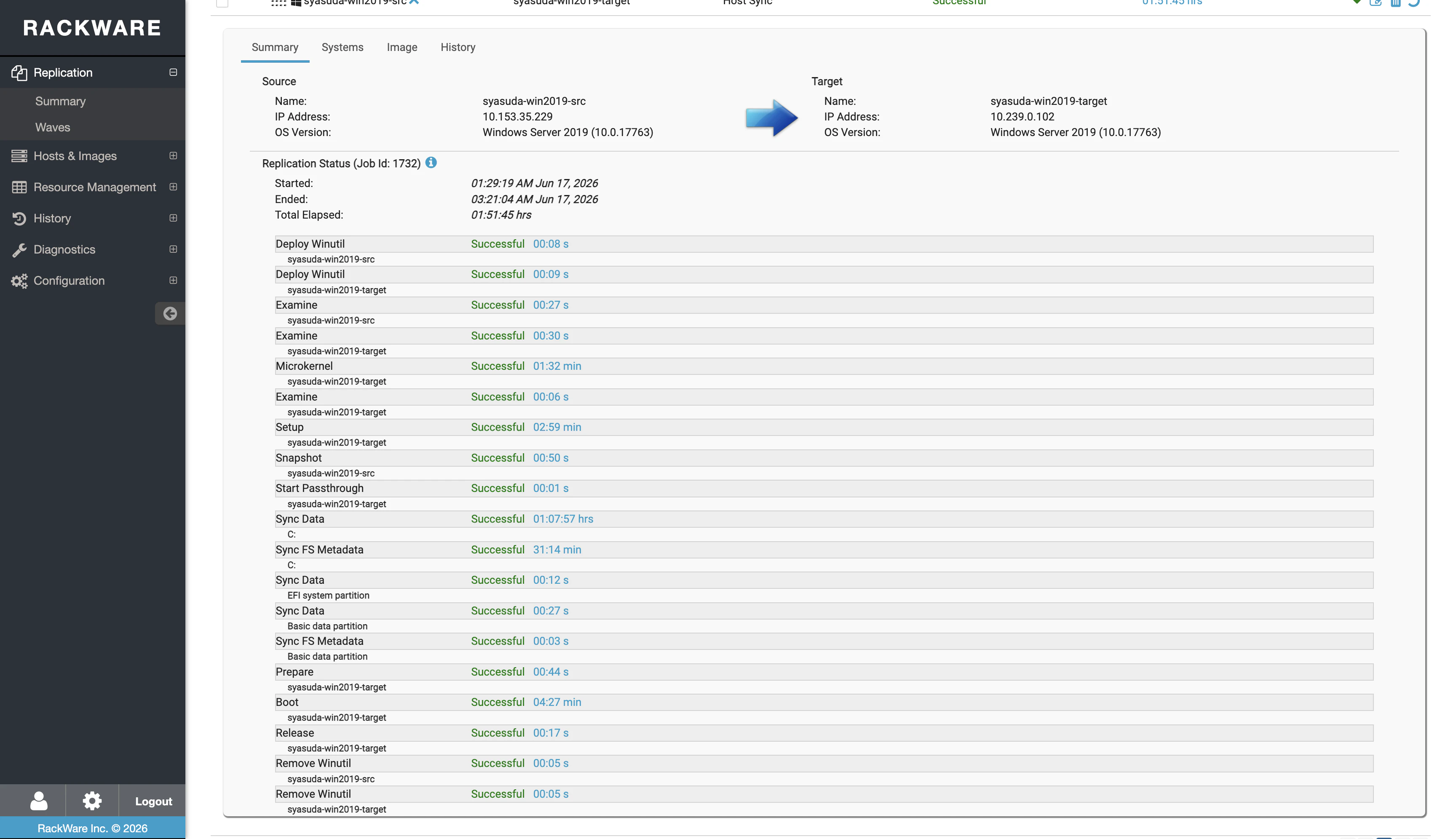1456x839 pixels.
Task: Click the Hosts & Images server icon
Action: pos(19,156)
